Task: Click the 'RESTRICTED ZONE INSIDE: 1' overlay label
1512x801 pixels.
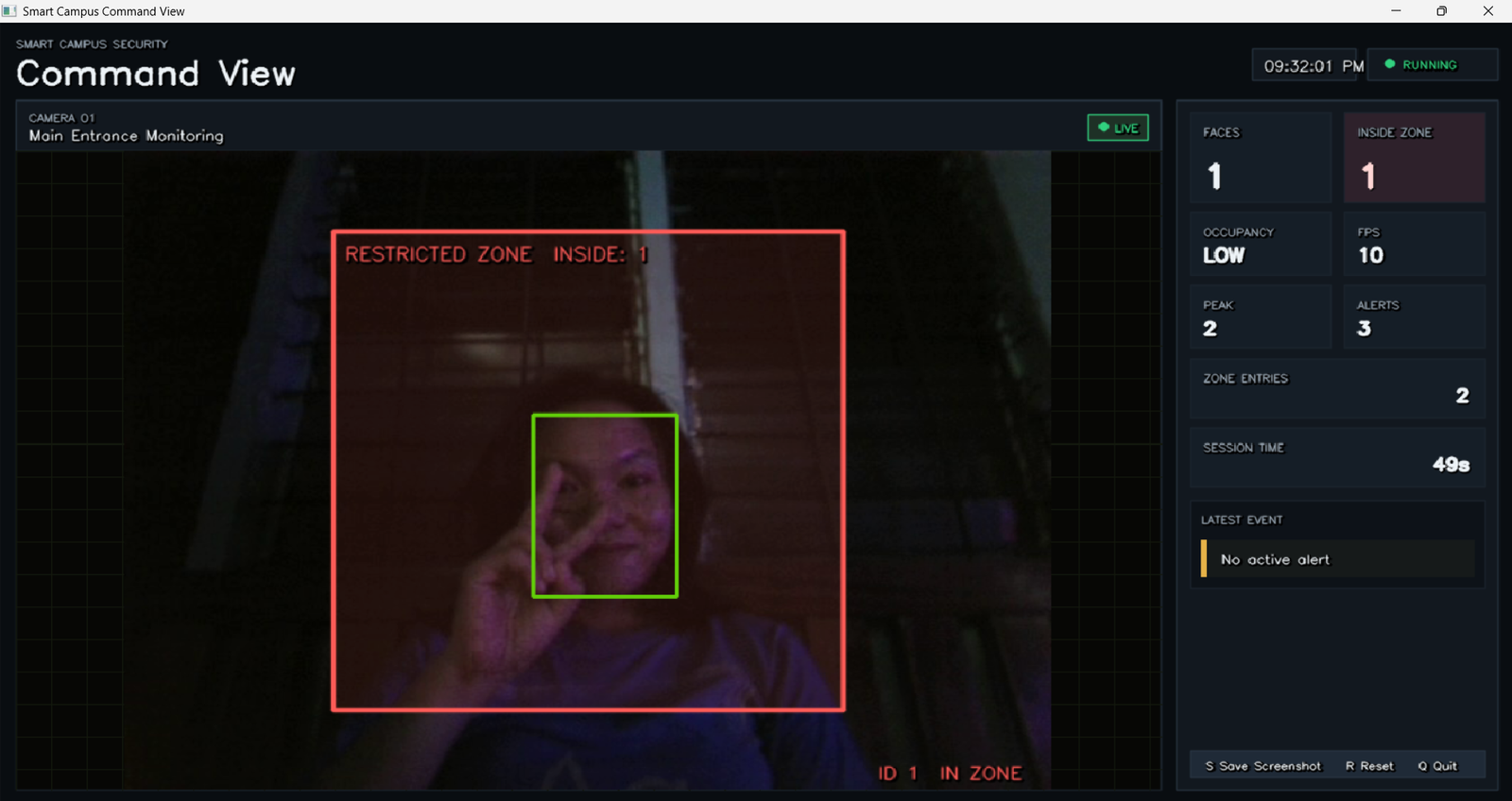Action: click(x=496, y=254)
